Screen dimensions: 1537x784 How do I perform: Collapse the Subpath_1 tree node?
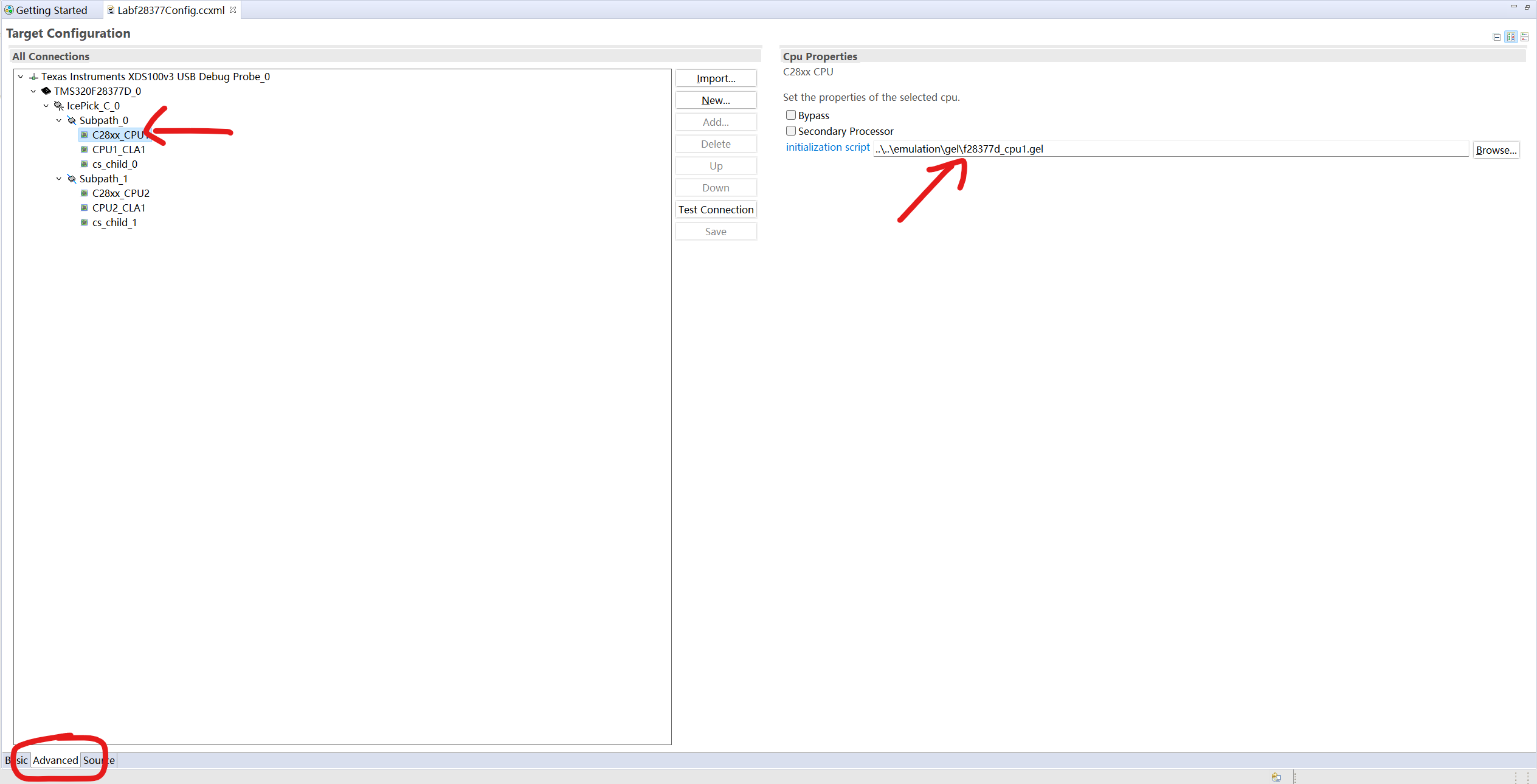point(59,179)
